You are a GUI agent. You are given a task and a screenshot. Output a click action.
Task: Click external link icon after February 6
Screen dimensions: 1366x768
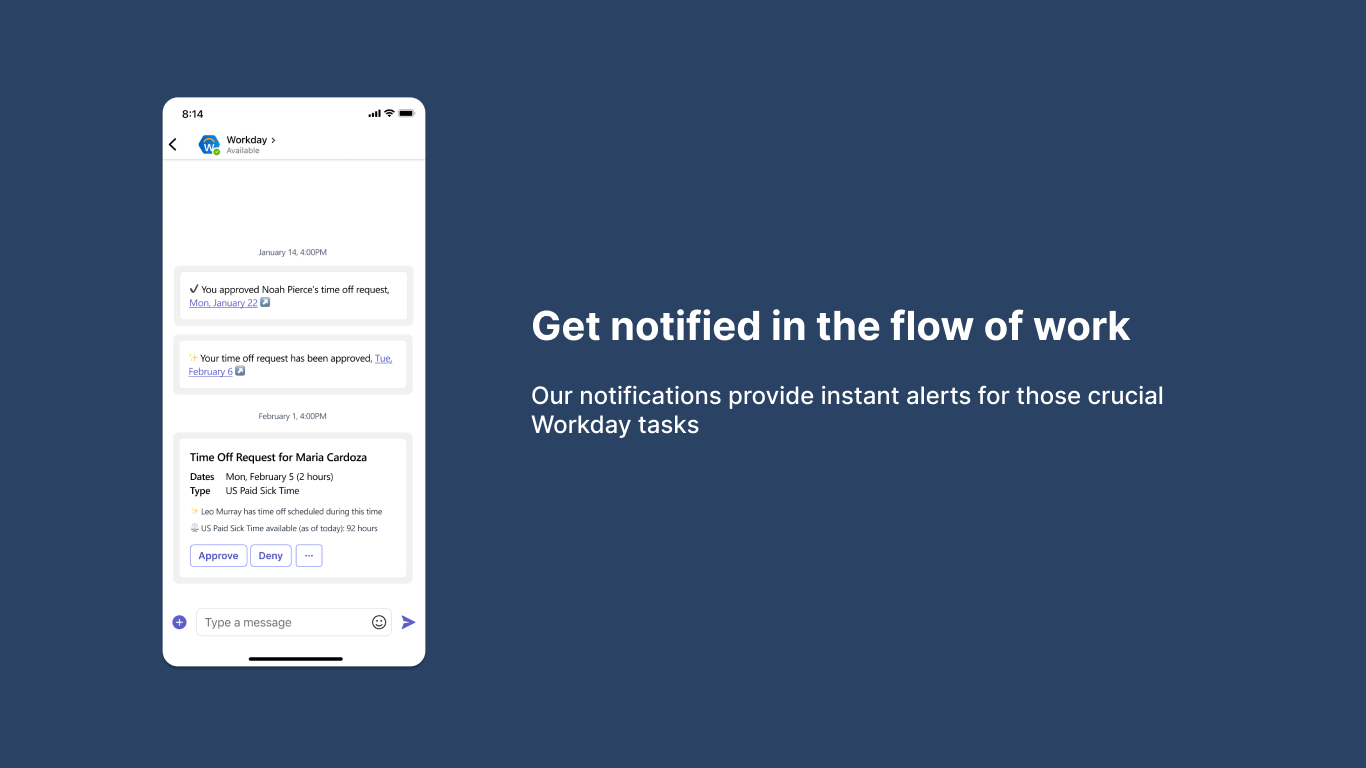click(240, 371)
